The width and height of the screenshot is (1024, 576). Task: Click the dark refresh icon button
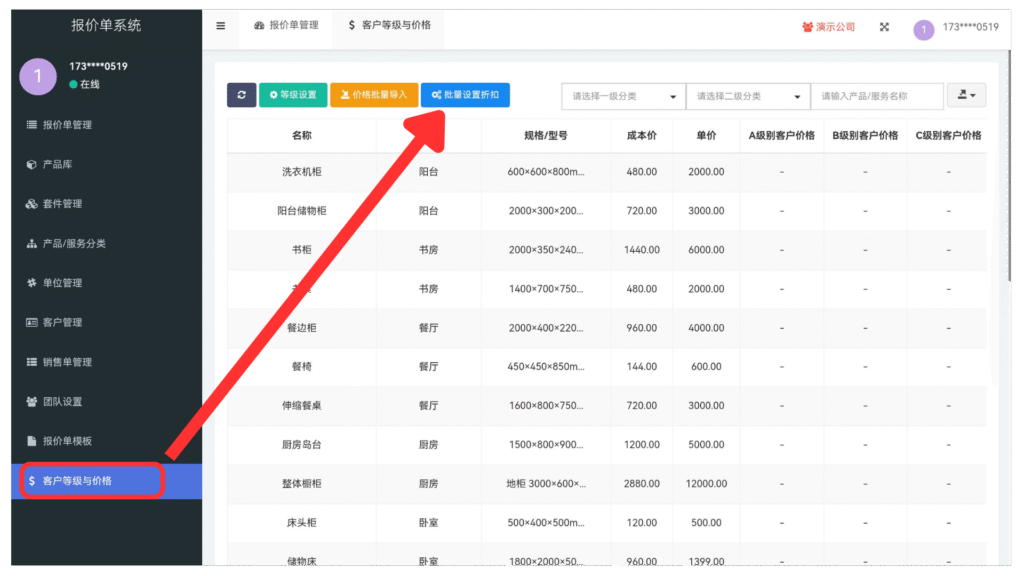pos(241,95)
